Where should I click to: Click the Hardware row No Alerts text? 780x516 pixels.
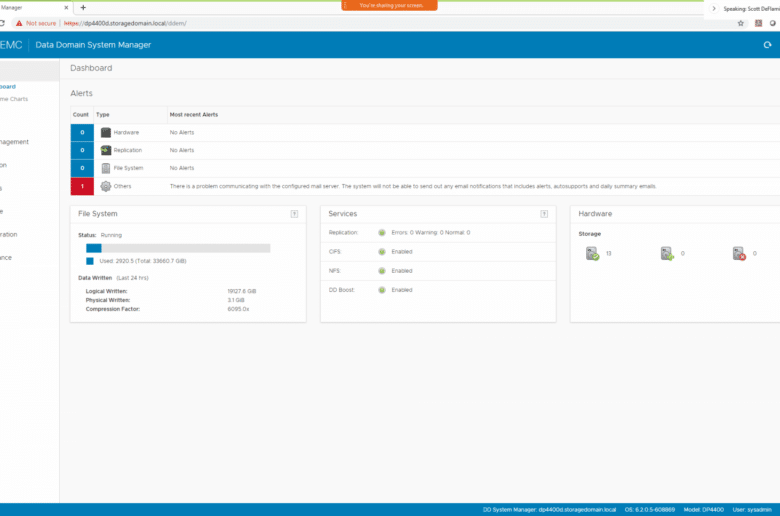(182, 132)
